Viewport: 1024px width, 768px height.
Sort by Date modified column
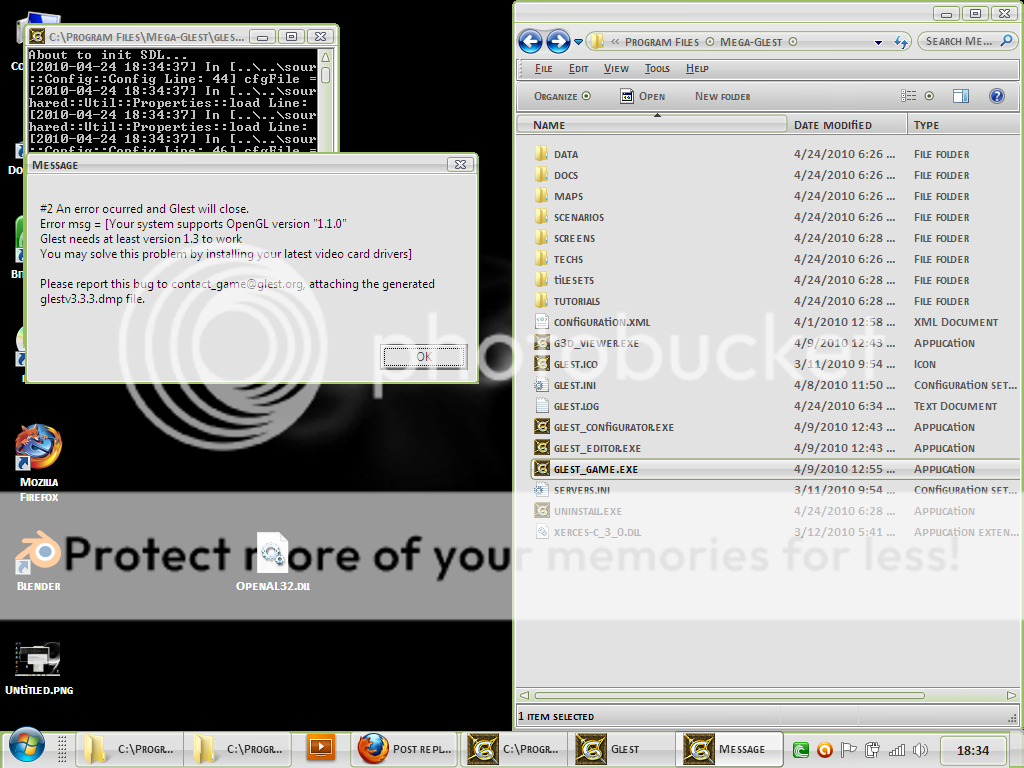[x=846, y=125]
